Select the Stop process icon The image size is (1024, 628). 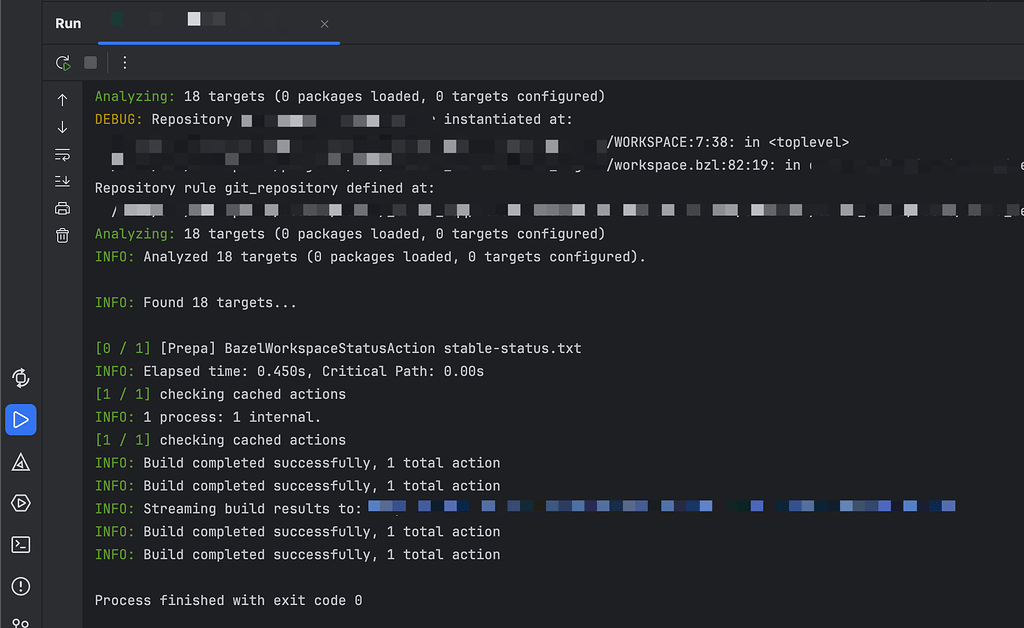pos(90,62)
